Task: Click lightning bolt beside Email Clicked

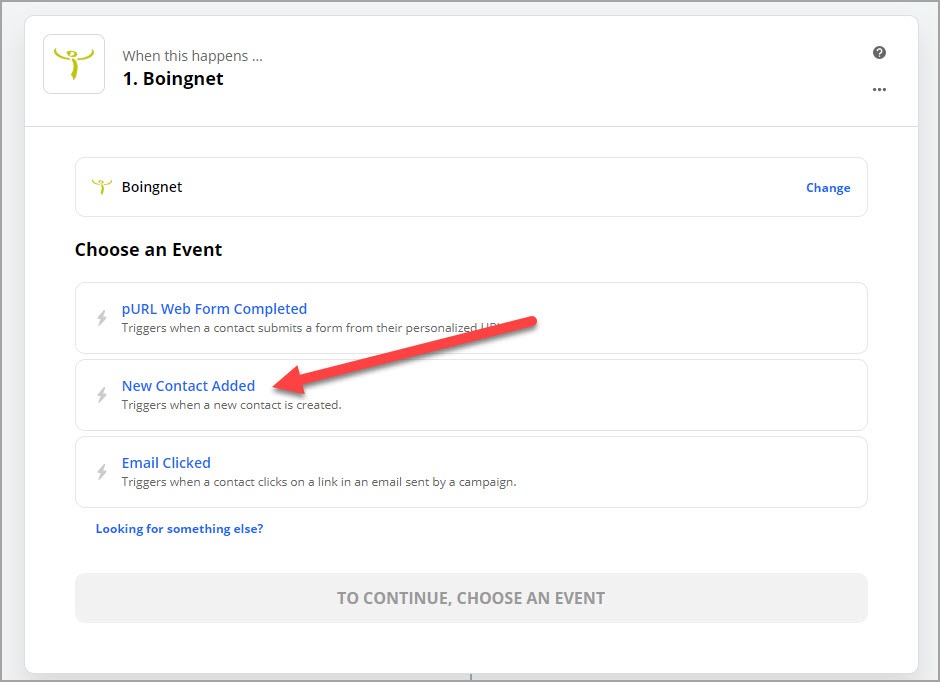Action: click(x=102, y=472)
